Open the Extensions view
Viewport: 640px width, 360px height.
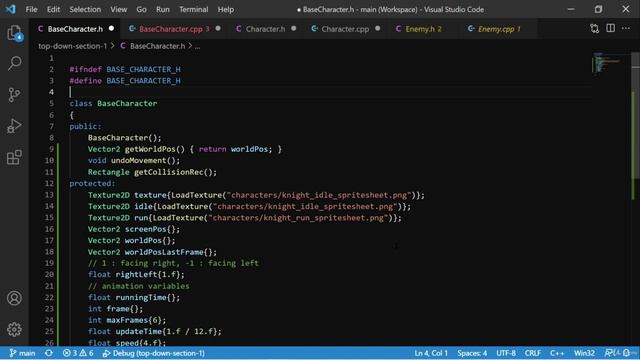14,157
